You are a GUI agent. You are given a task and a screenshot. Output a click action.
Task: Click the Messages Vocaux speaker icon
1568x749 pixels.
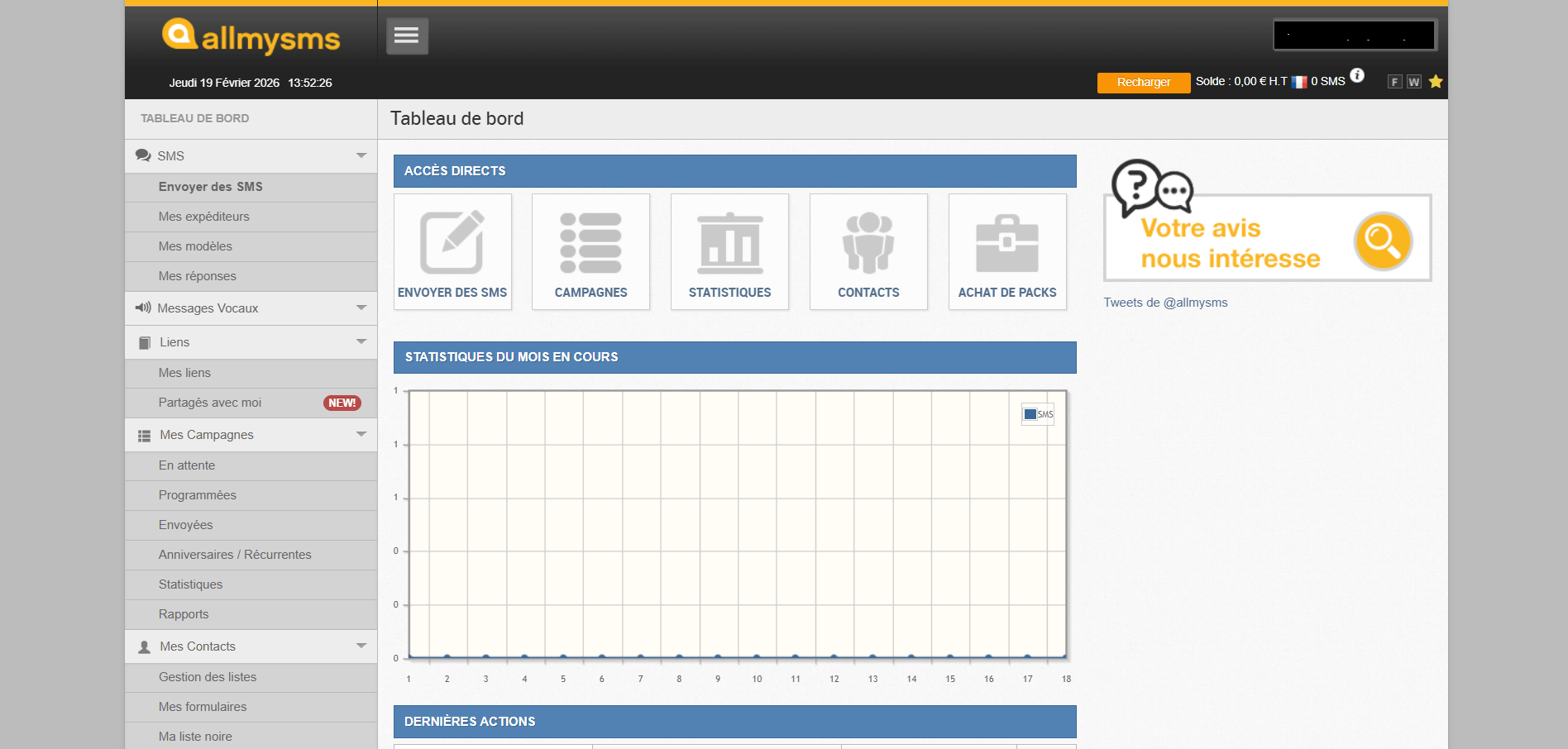point(142,308)
